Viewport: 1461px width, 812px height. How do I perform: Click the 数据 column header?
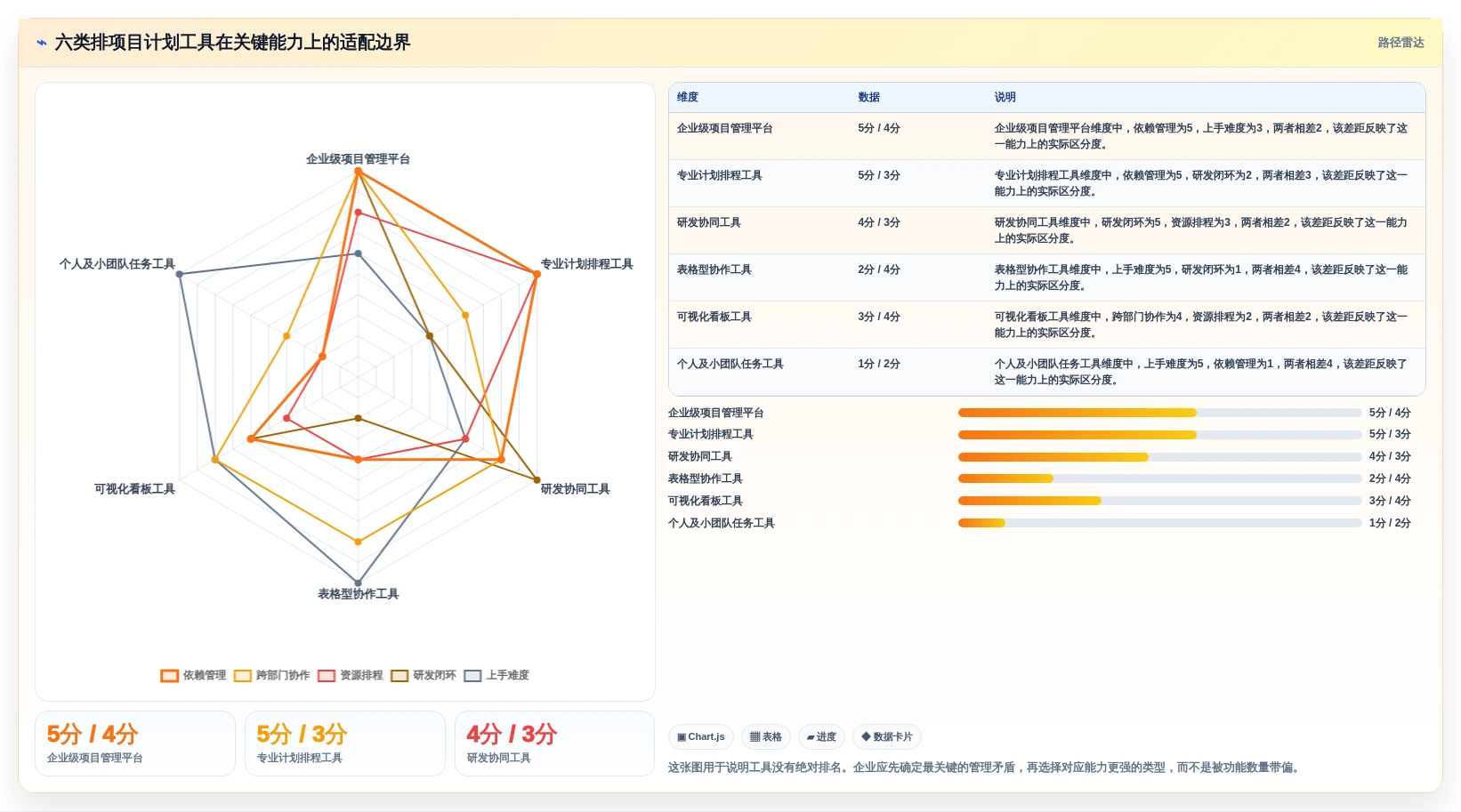coord(869,97)
